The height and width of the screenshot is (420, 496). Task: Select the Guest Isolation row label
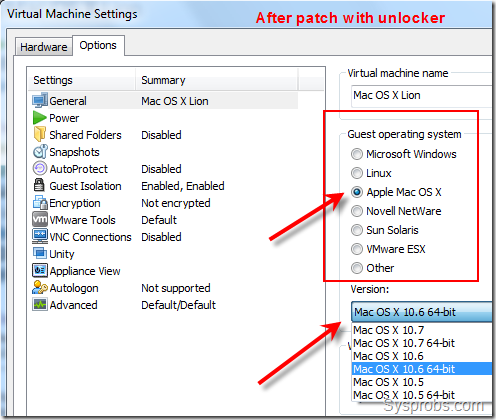tap(85, 186)
